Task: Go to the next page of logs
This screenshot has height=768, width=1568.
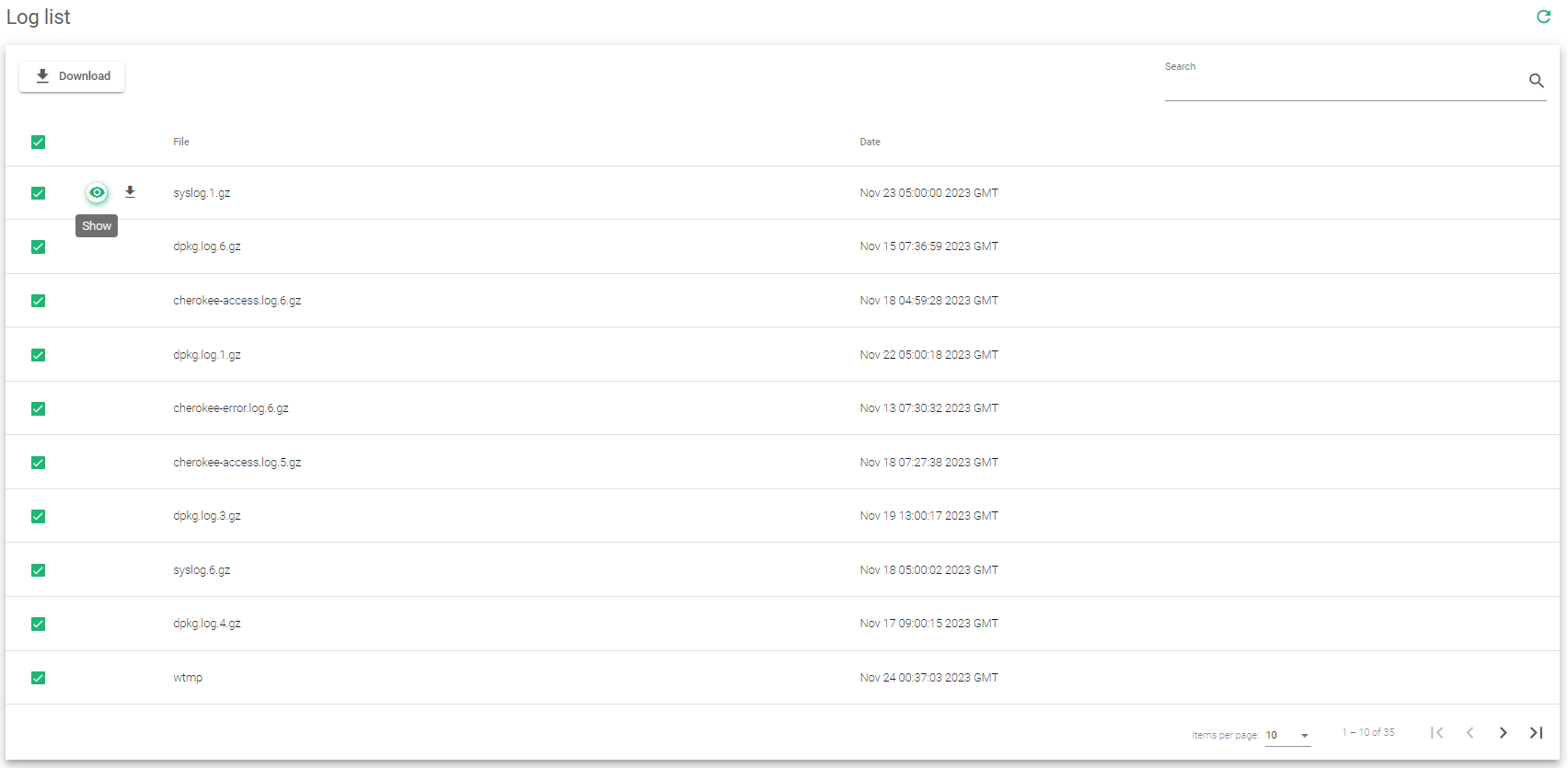Action: tap(1503, 733)
